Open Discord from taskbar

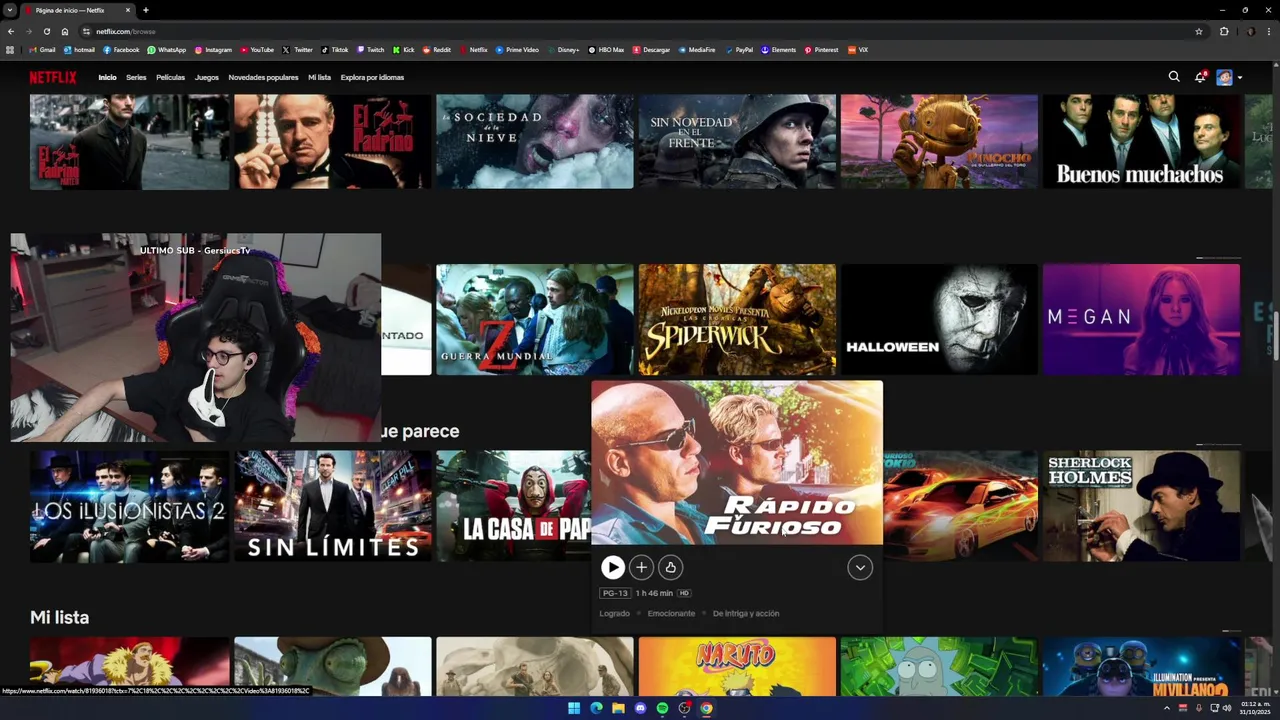point(640,708)
